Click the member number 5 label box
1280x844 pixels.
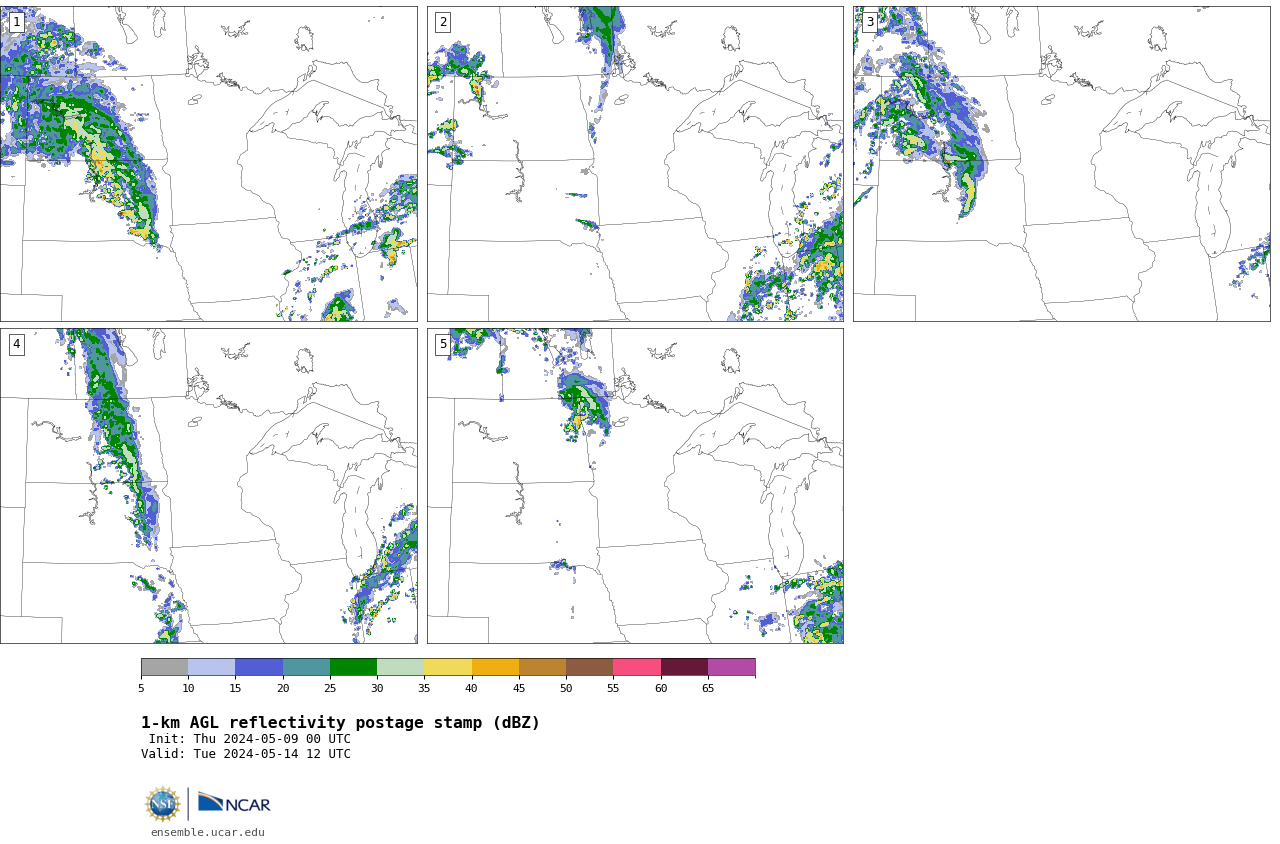[443, 344]
